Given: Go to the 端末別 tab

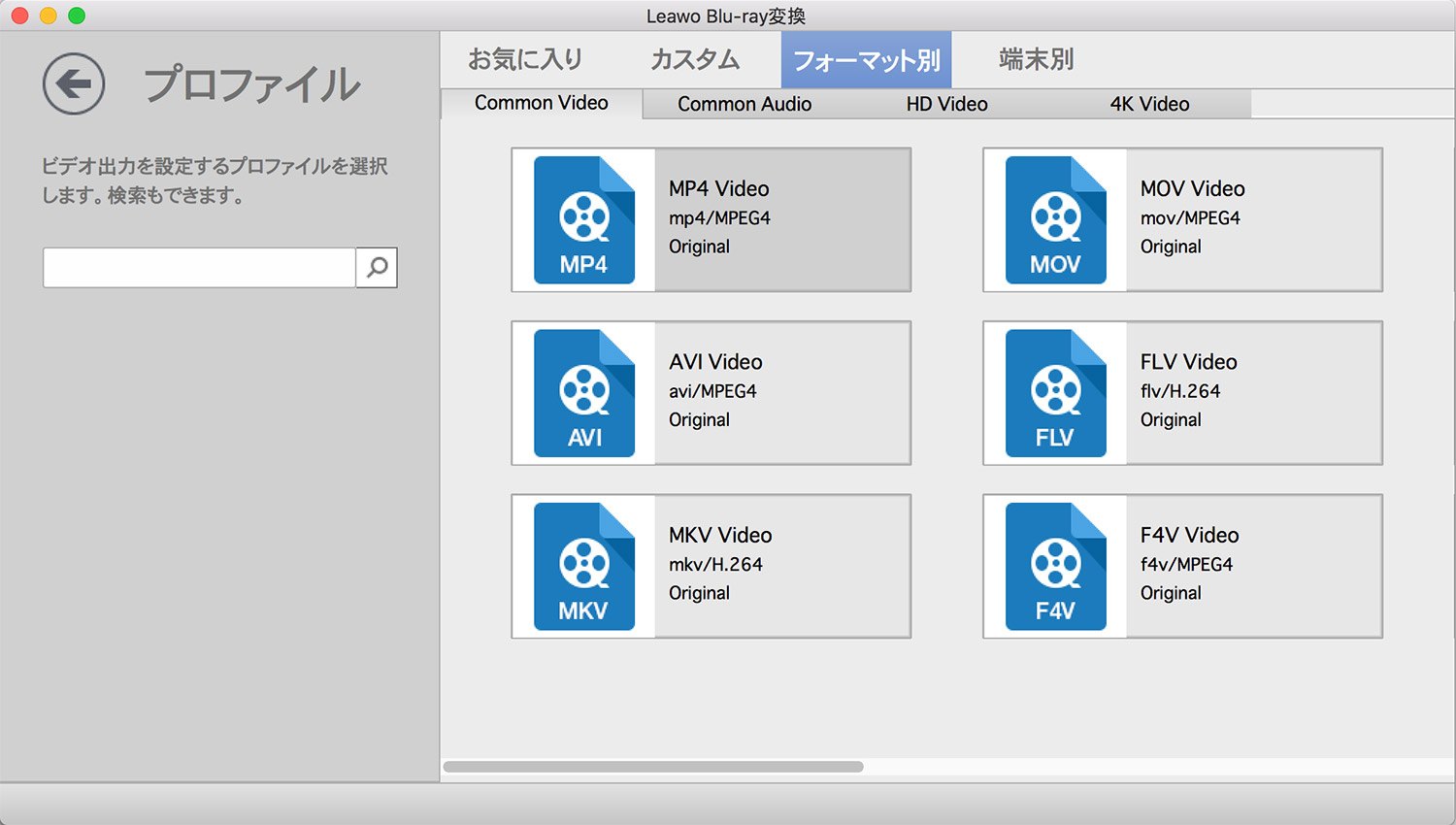Looking at the screenshot, I should pyautogui.click(x=1037, y=59).
